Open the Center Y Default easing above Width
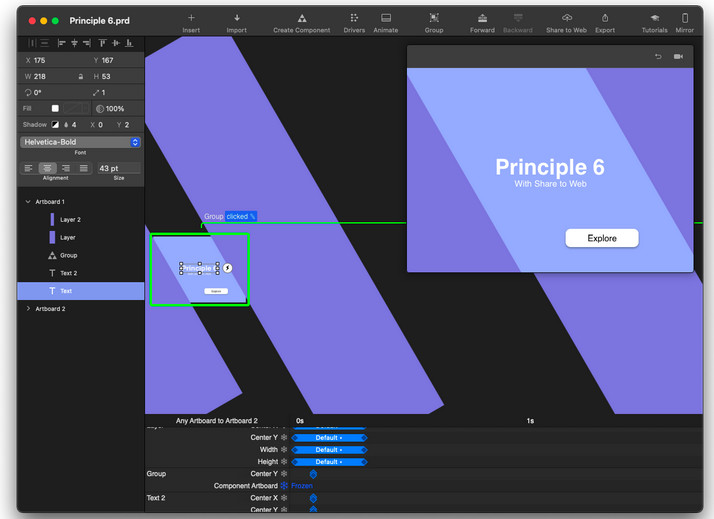The width and height of the screenshot is (714, 519). coord(329,438)
